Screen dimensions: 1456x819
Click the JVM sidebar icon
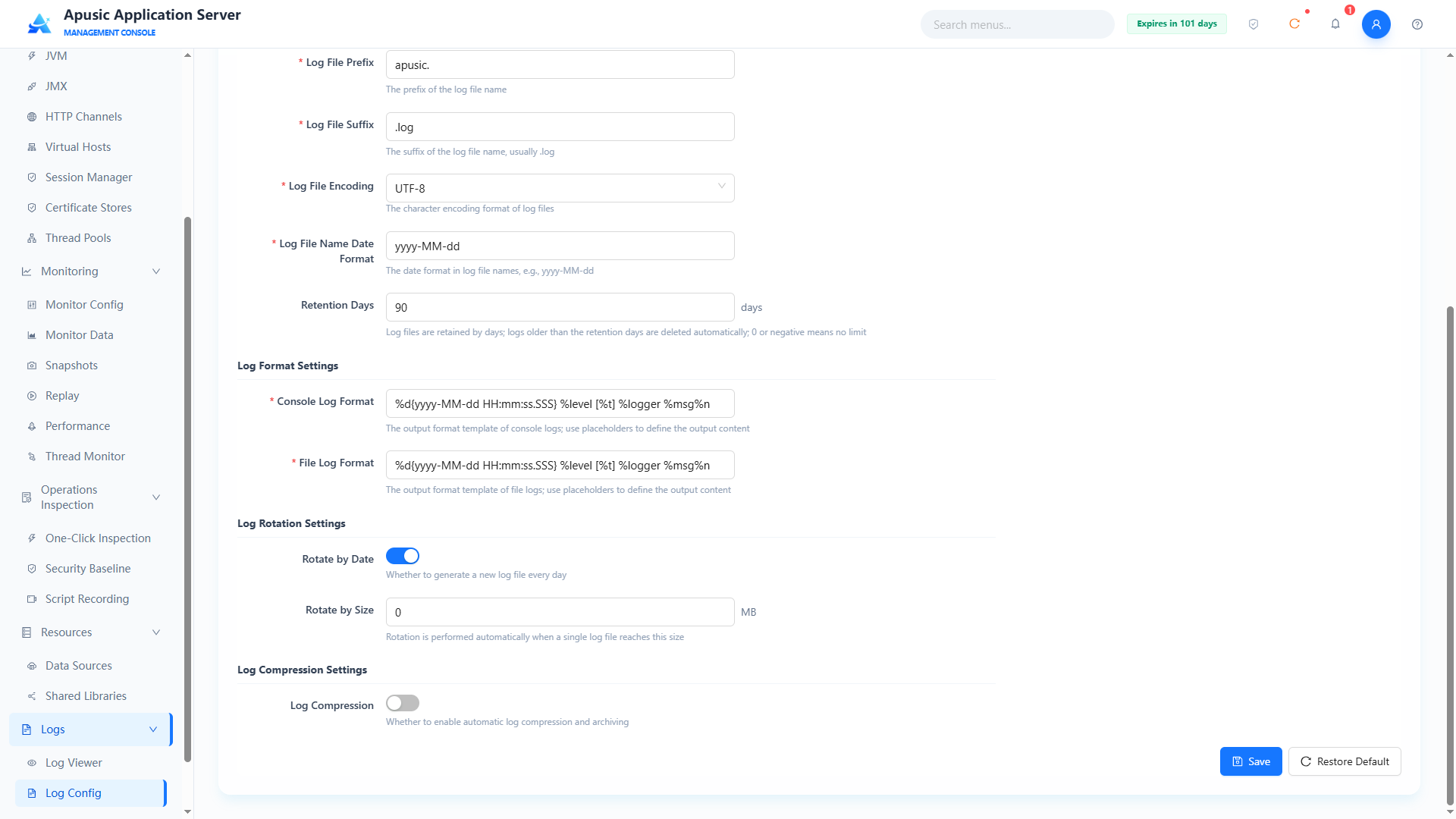pyautogui.click(x=32, y=56)
